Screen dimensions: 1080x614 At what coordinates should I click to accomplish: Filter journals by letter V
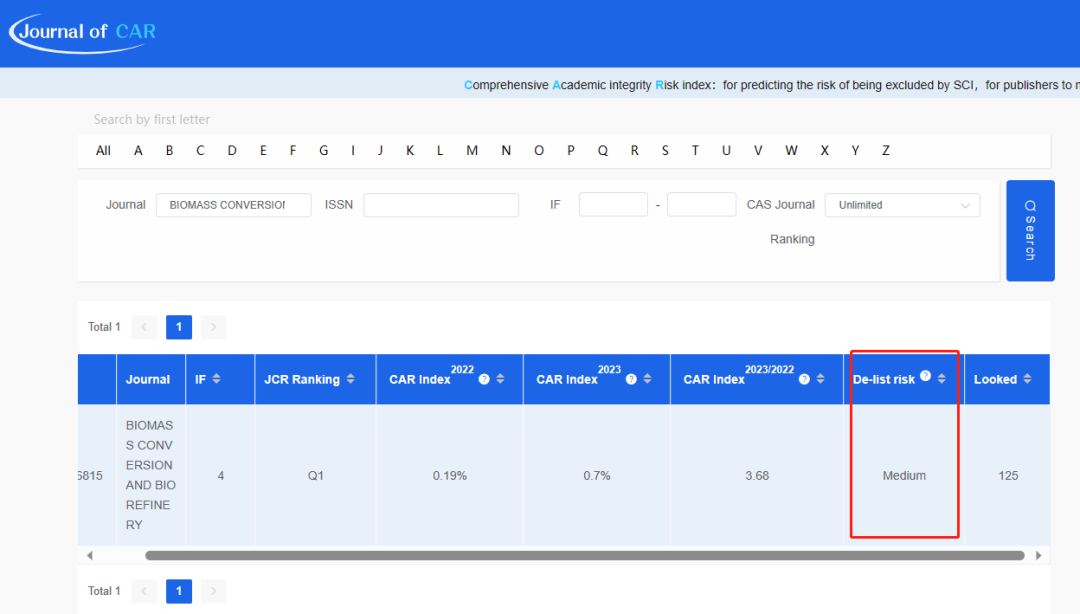coord(758,150)
